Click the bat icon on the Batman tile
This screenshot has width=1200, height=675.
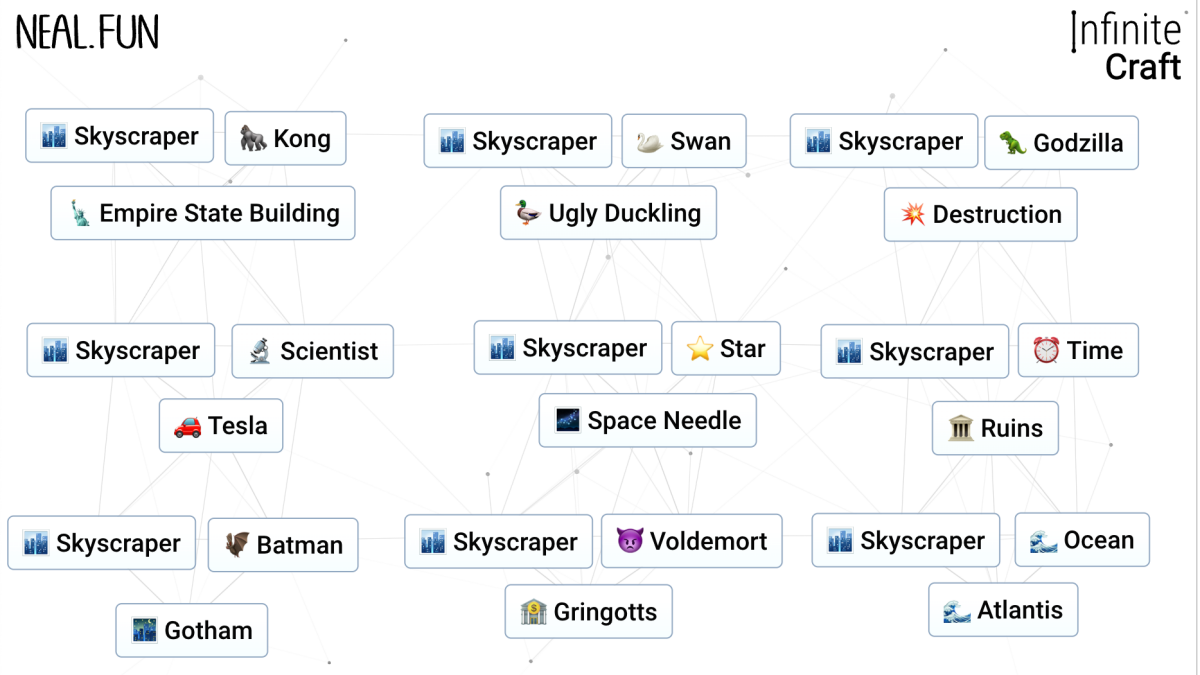click(x=237, y=545)
